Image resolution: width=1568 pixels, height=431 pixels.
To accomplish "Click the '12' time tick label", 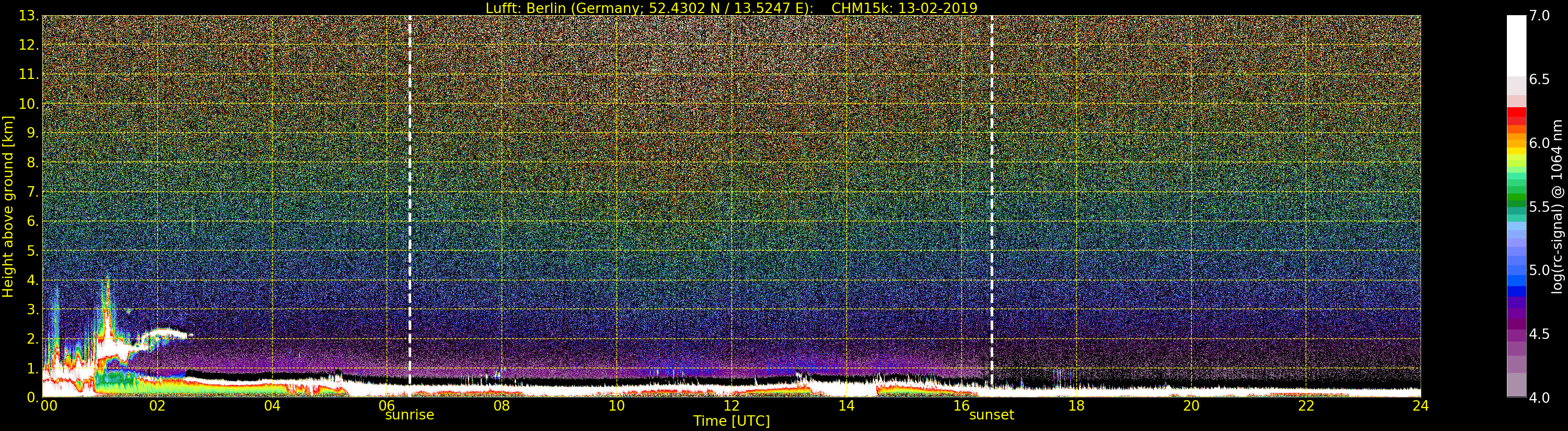I will (x=731, y=405).
